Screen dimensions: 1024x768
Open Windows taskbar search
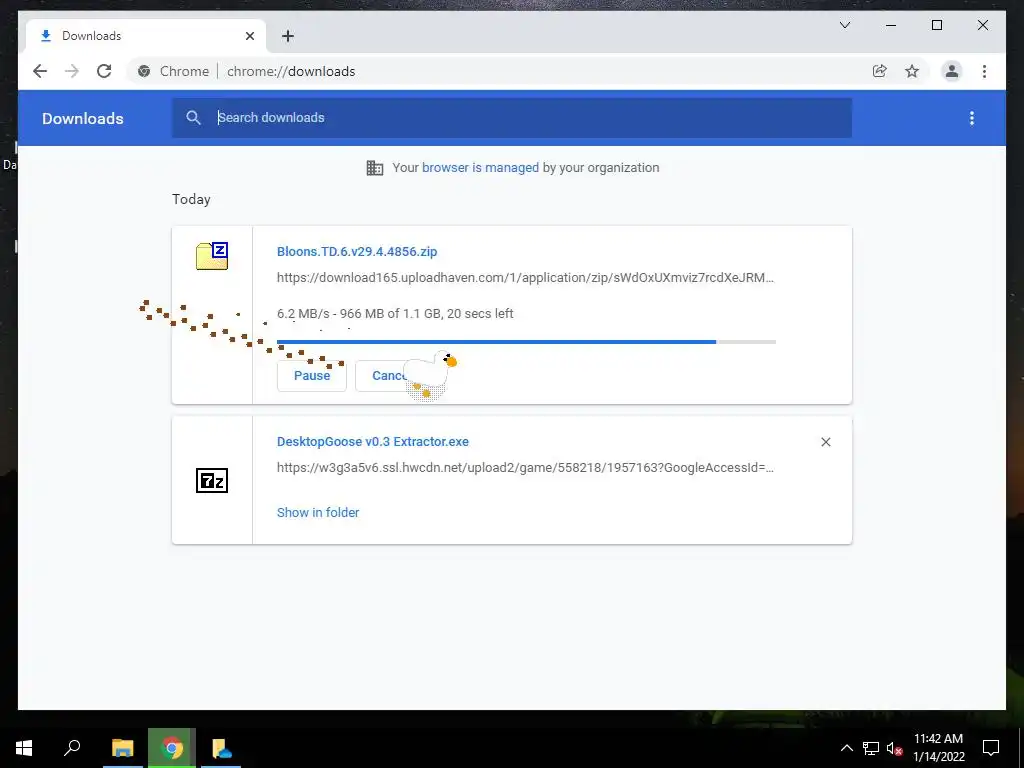[x=72, y=748]
